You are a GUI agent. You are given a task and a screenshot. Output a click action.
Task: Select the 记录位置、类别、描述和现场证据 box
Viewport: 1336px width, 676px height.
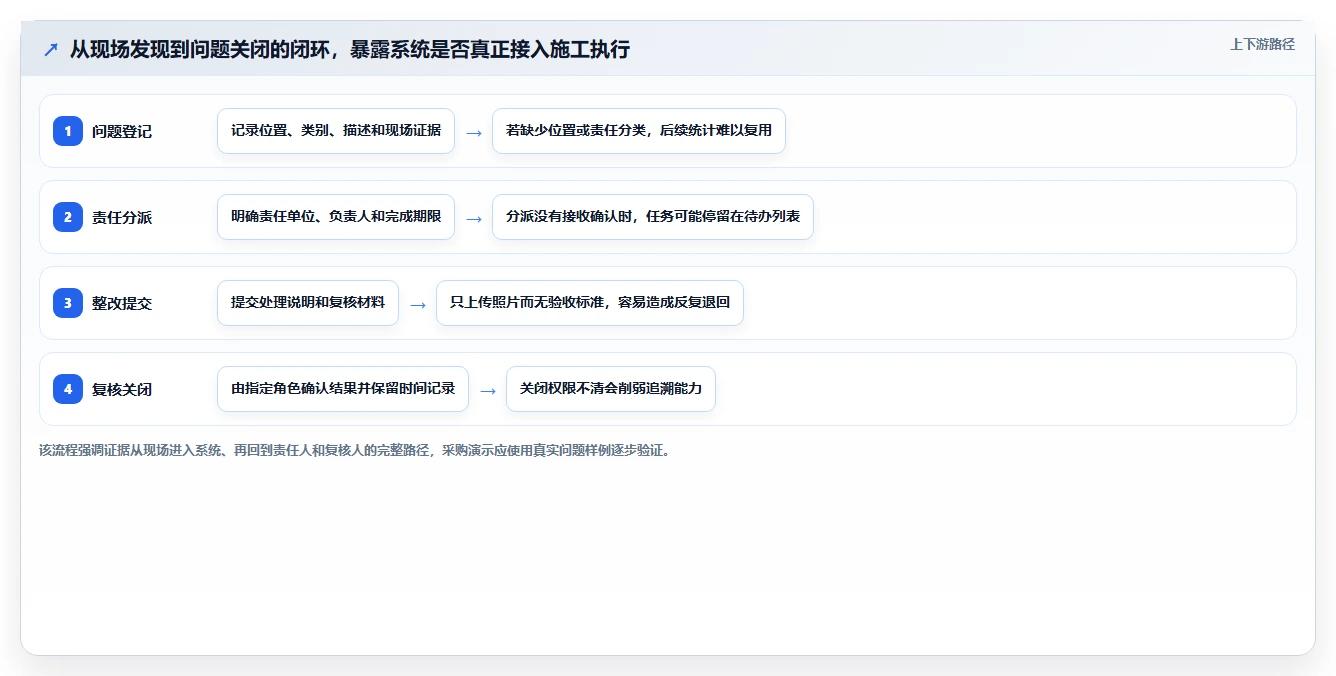[x=336, y=131]
